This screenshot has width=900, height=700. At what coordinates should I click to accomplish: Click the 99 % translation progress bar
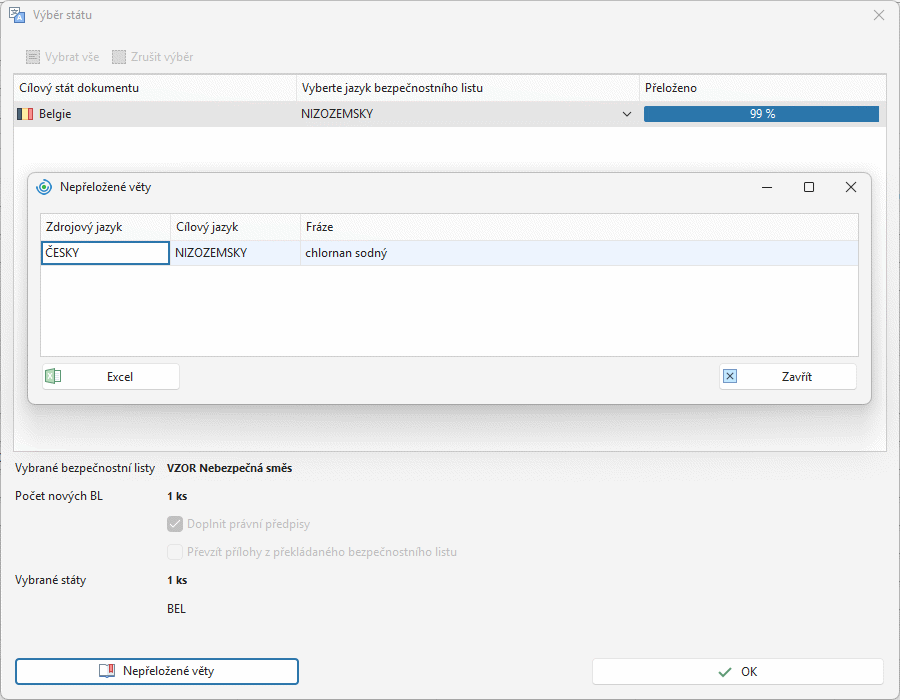(761, 114)
